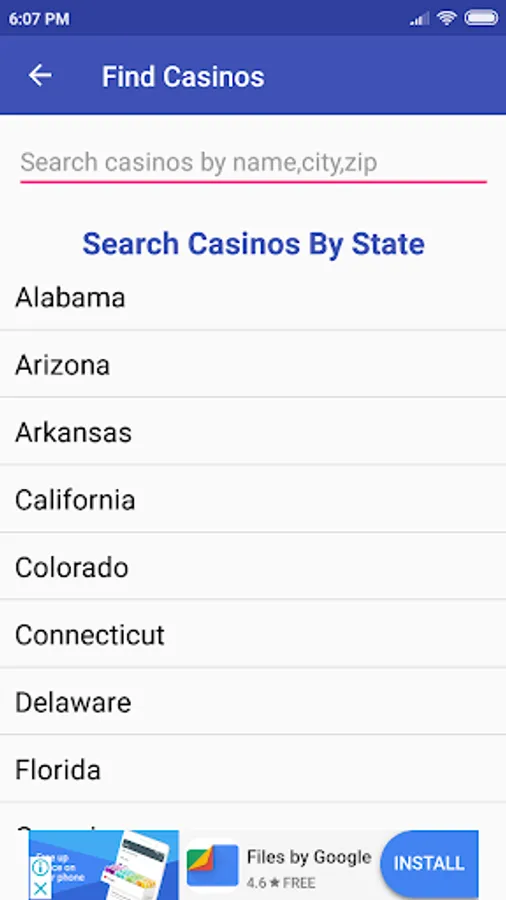This screenshot has height=900, width=506.
Task: Select Alabama from the state list
Action: click(253, 297)
